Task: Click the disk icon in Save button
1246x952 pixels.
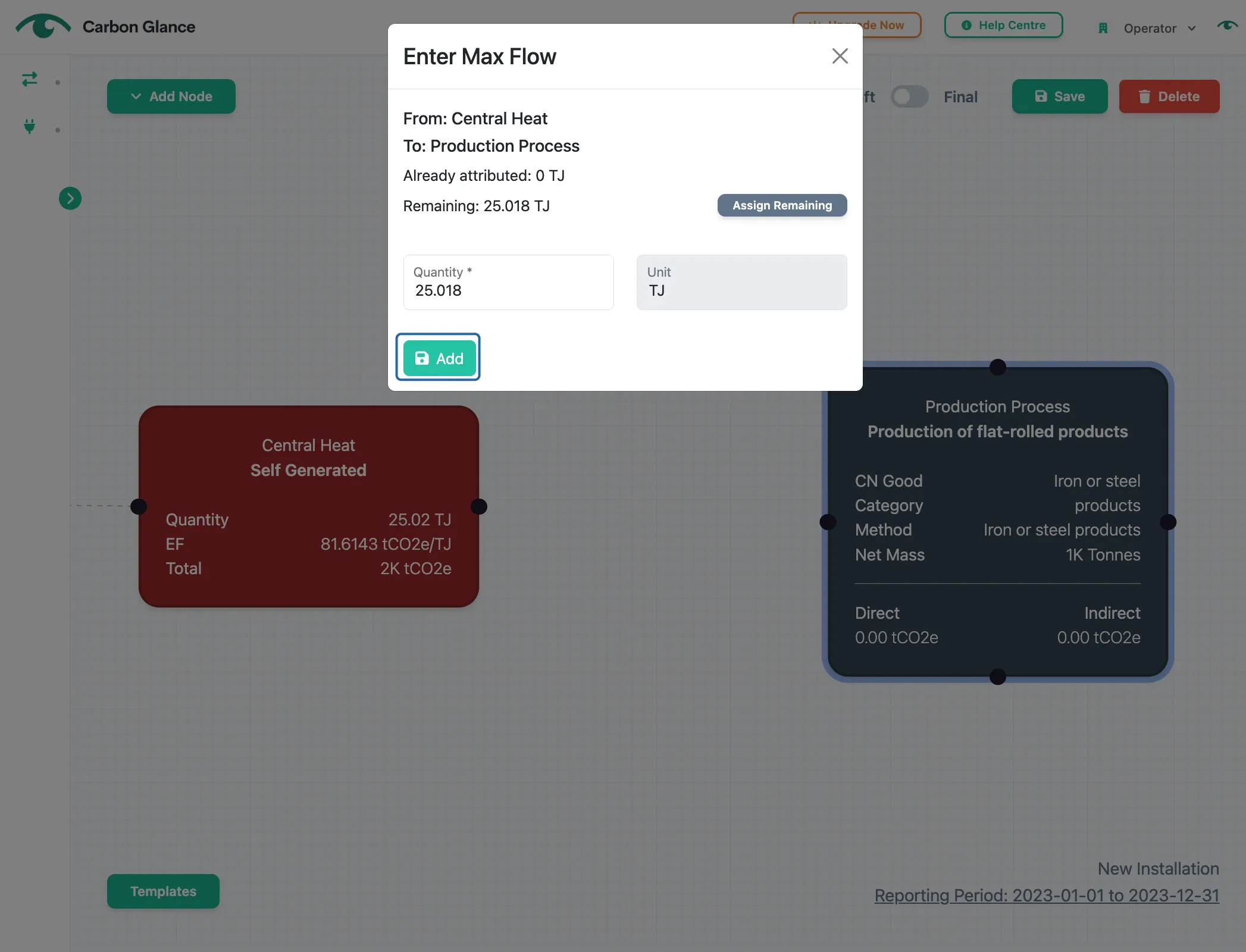Action: point(1041,96)
